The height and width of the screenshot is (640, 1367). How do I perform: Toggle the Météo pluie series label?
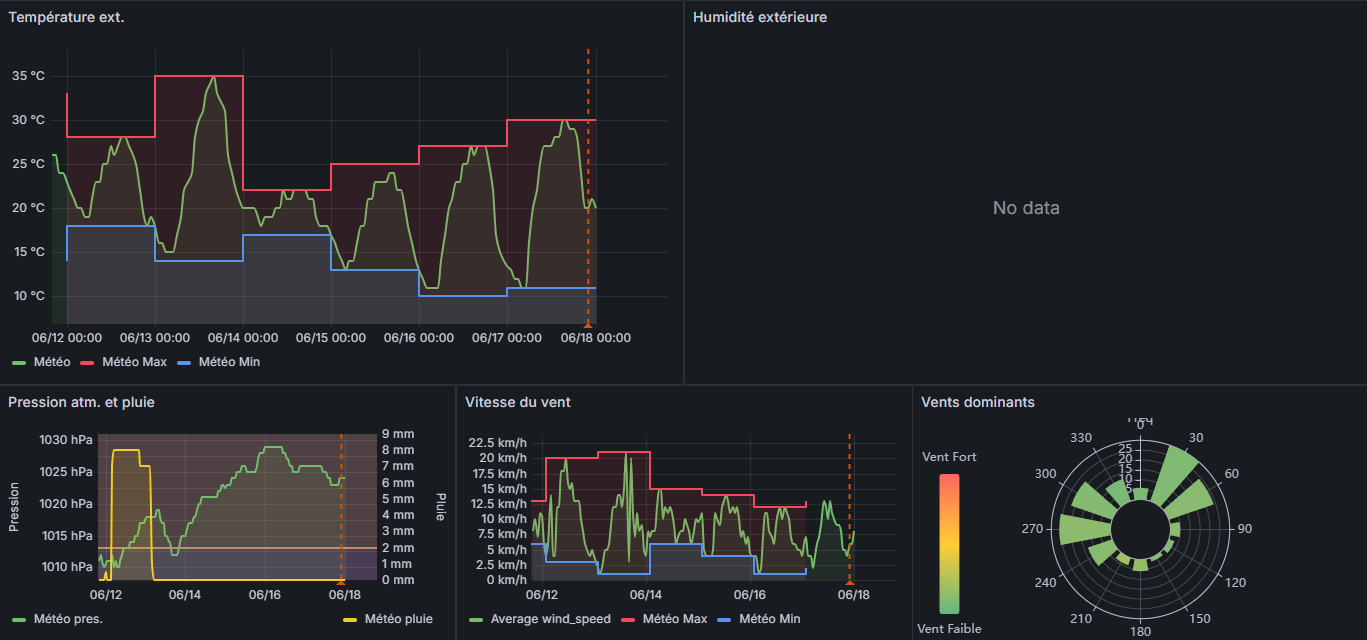(398, 619)
